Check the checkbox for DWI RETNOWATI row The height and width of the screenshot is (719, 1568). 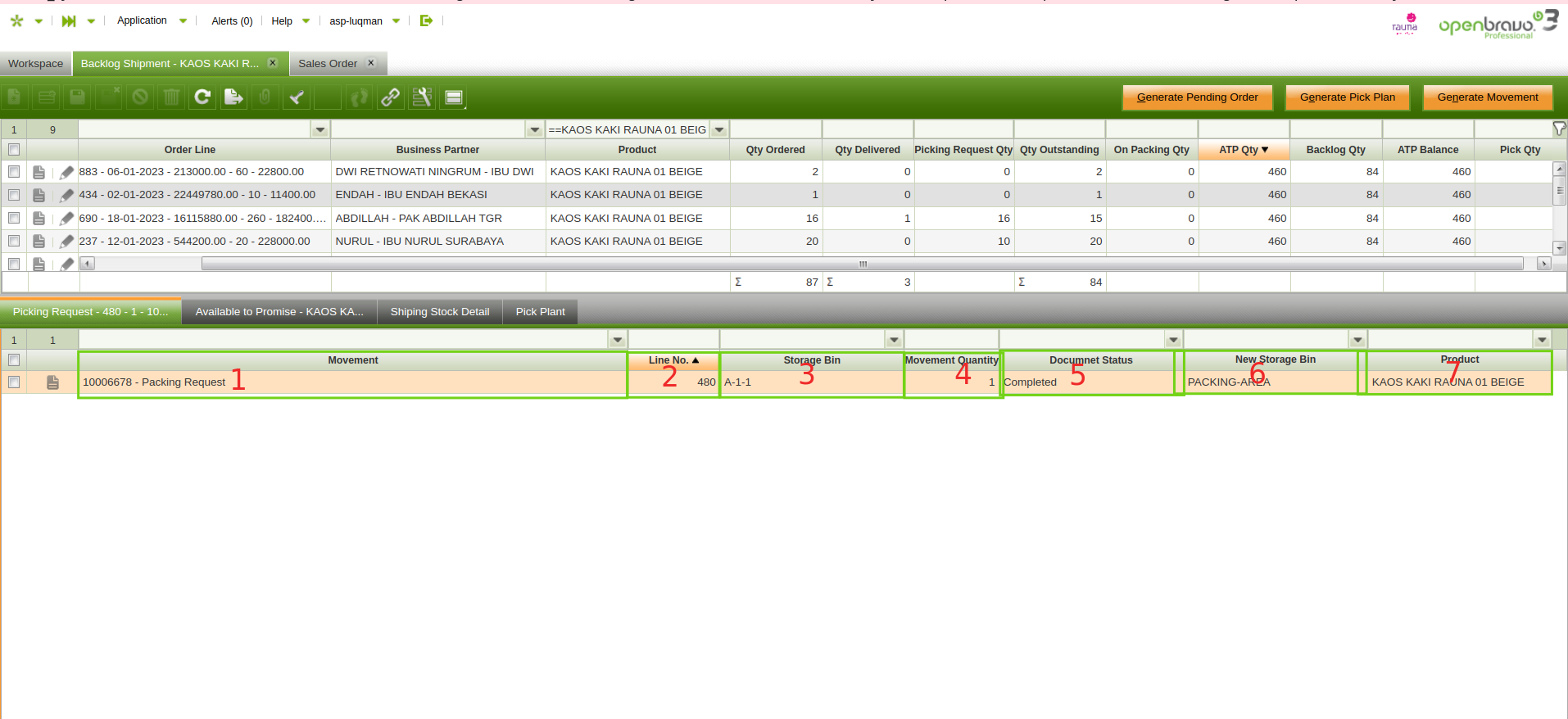(x=14, y=172)
